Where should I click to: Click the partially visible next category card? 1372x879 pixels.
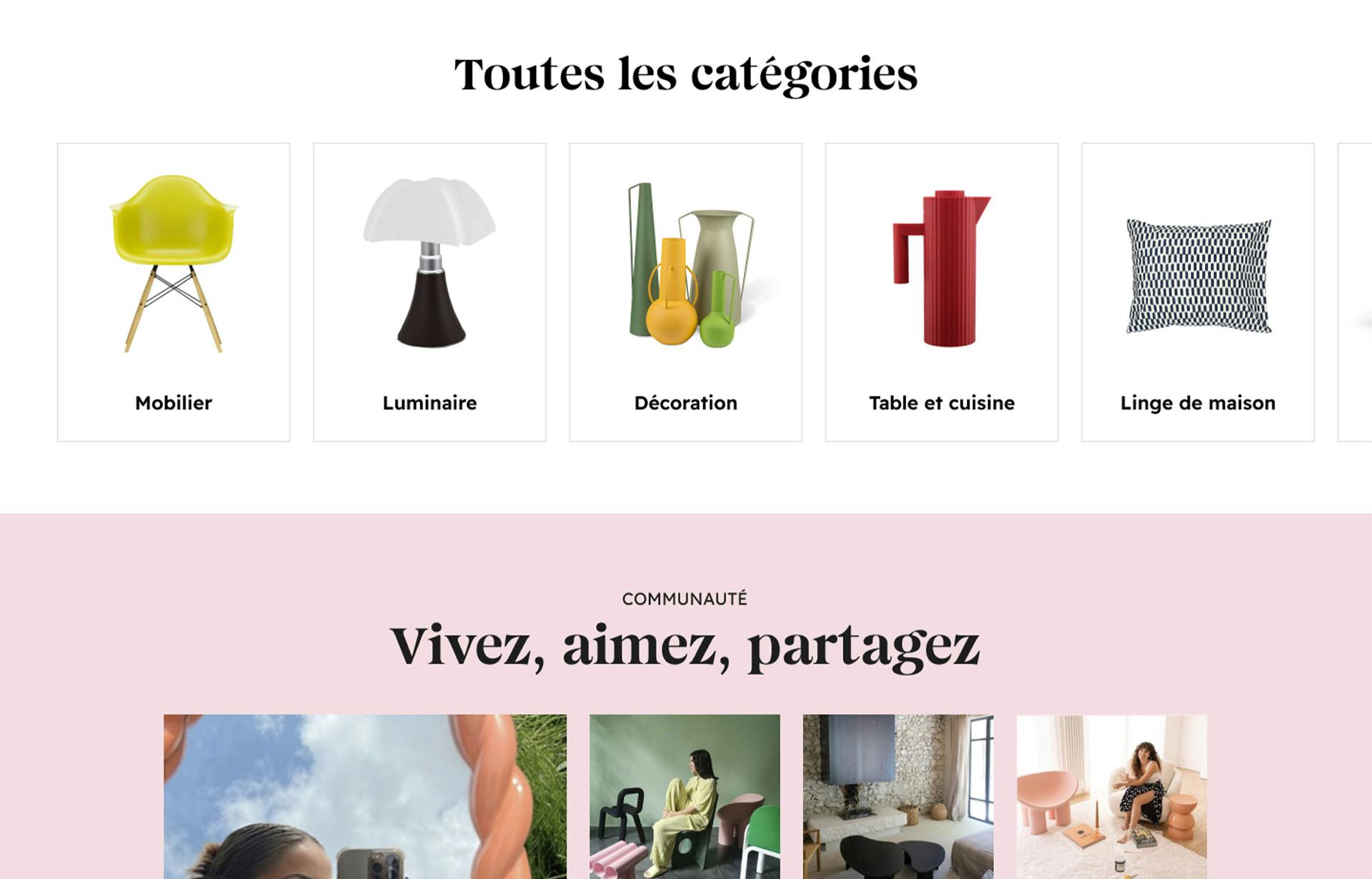1355,292
